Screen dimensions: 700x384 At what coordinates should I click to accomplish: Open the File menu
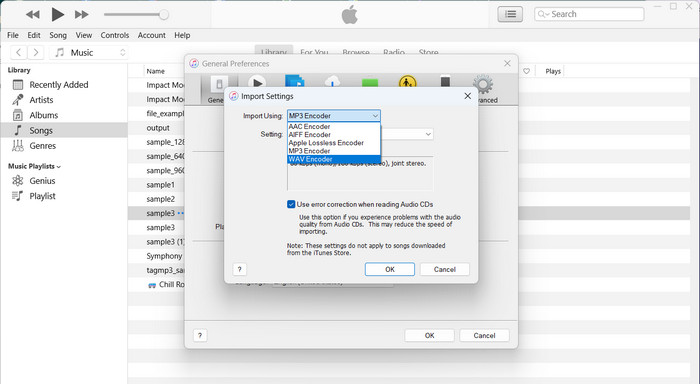[13, 35]
